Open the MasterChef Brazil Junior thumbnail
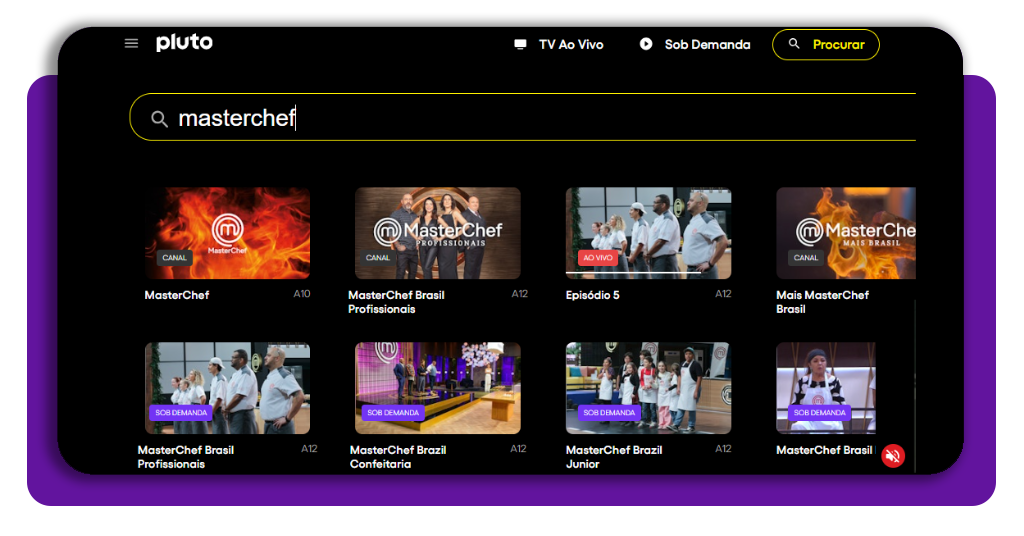The width and height of the screenshot is (1024, 536). (648, 388)
